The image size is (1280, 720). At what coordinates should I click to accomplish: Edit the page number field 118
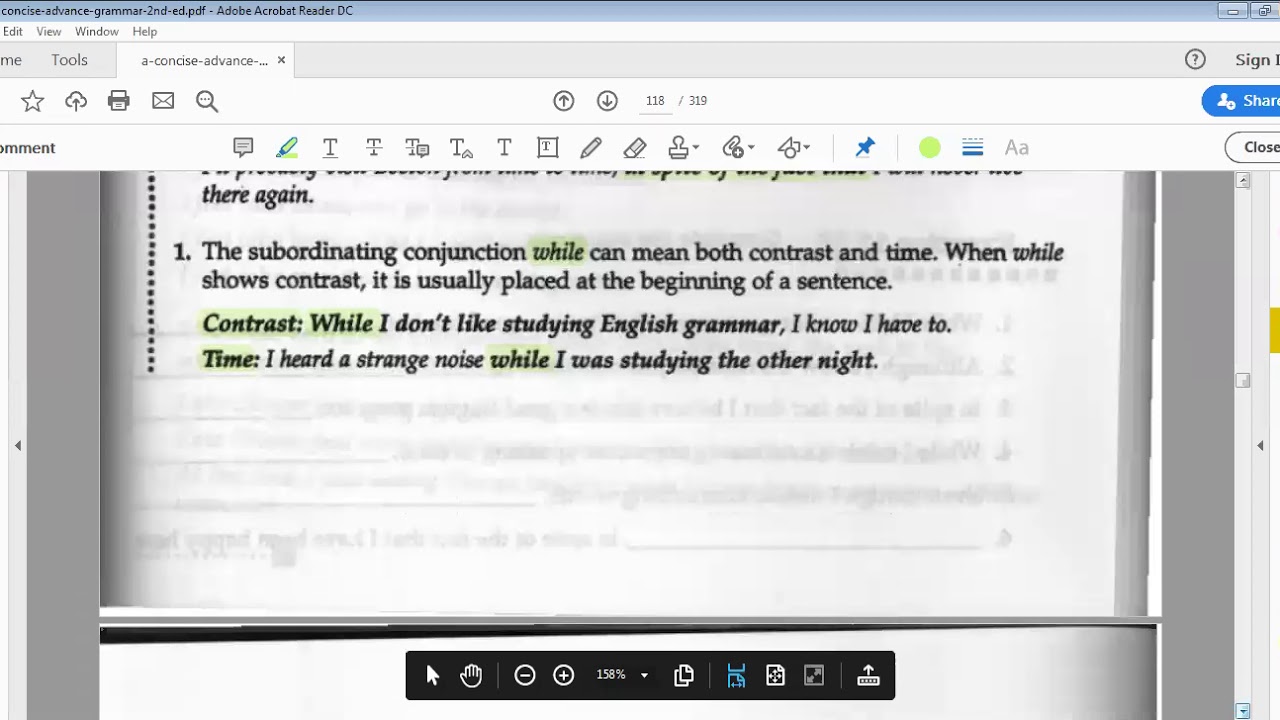(655, 101)
